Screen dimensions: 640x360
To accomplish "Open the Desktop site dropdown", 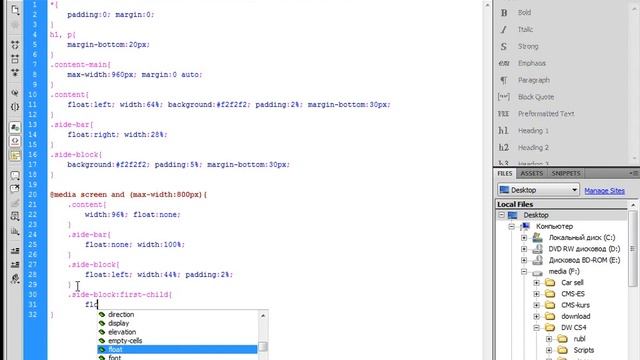I will [538, 190].
